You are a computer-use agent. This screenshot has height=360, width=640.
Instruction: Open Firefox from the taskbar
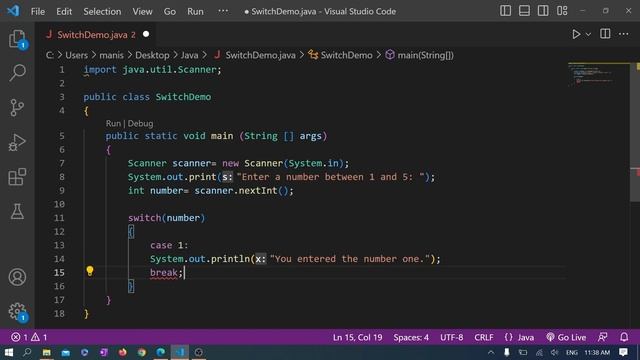point(122,352)
